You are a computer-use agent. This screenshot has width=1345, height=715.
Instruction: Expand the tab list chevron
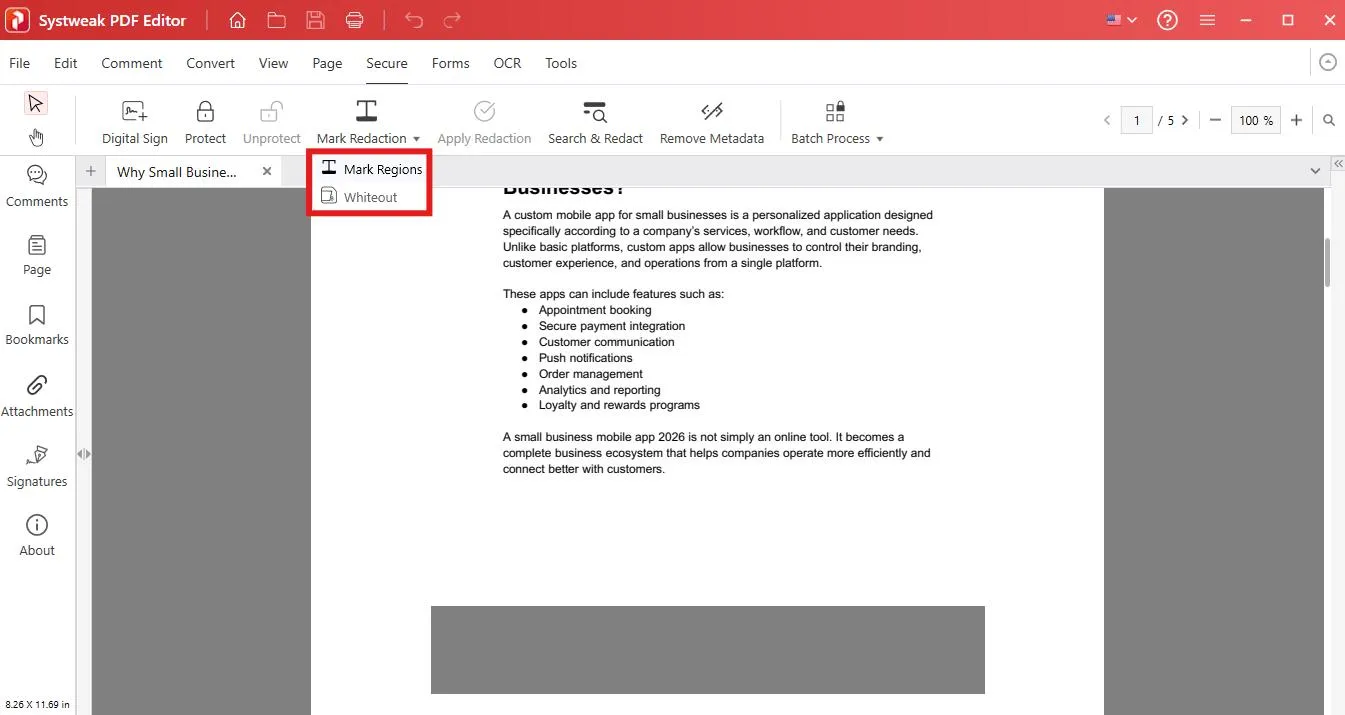pos(1315,171)
